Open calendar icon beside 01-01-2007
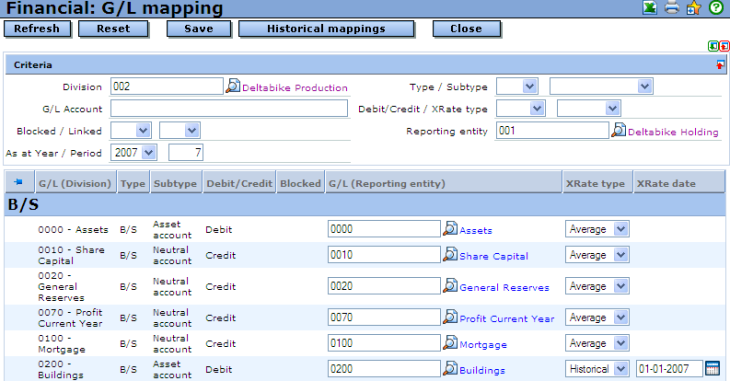 tap(712, 368)
